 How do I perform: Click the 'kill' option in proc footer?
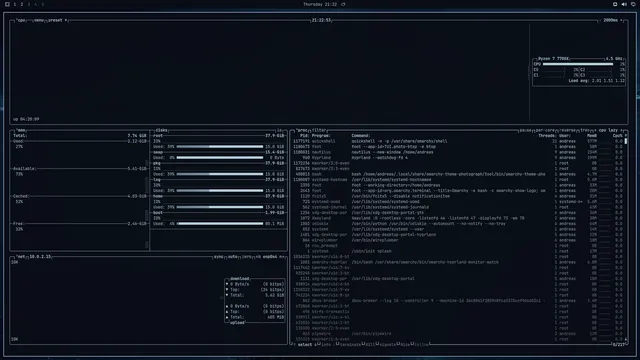370,345
